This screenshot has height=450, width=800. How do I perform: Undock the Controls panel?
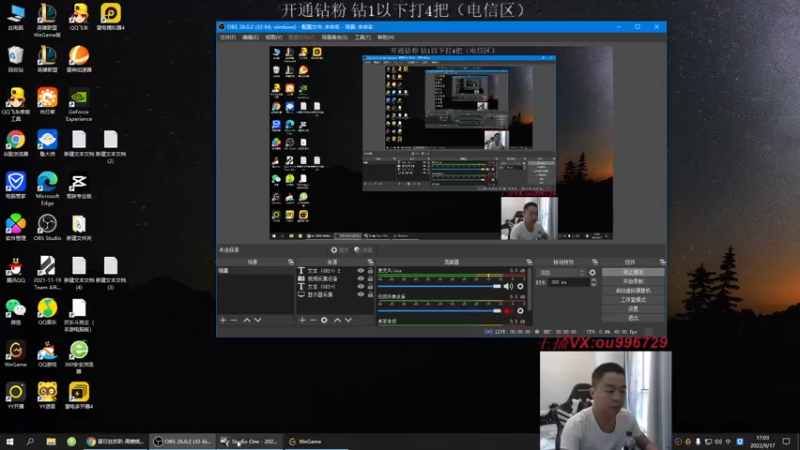(662, 262)
